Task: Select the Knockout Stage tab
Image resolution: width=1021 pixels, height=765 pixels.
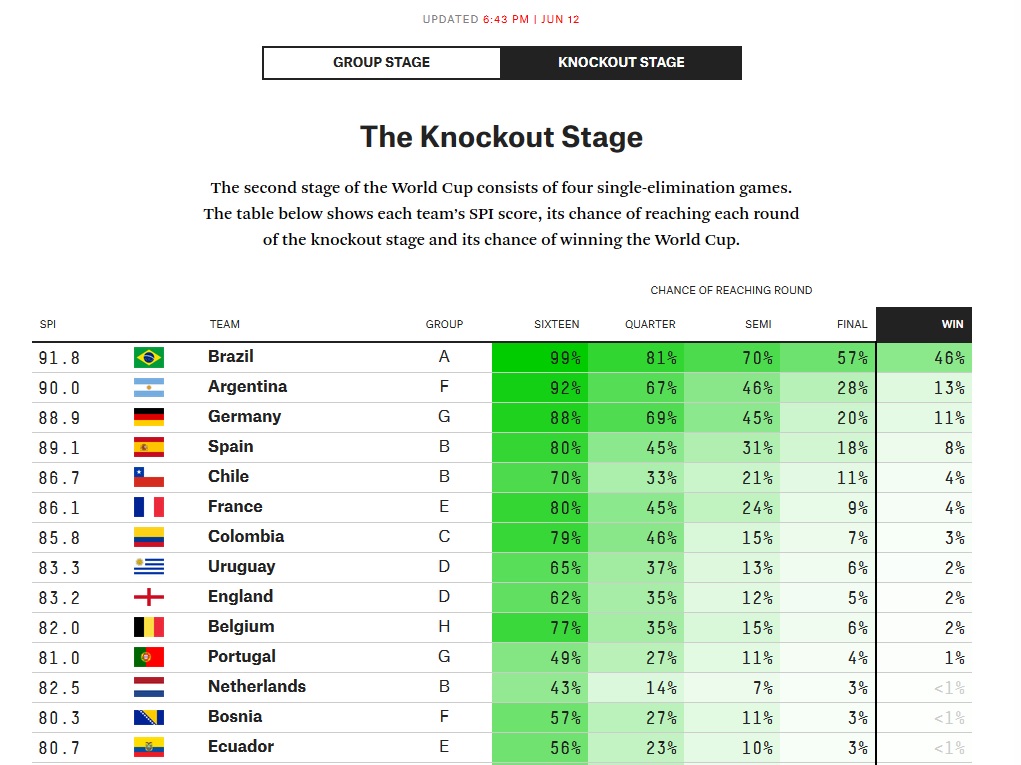Action: click(621, 62)
